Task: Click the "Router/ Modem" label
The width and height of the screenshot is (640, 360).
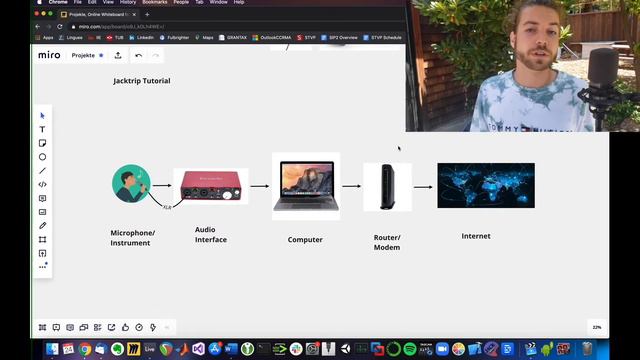Action: click(x=387, y=242)
